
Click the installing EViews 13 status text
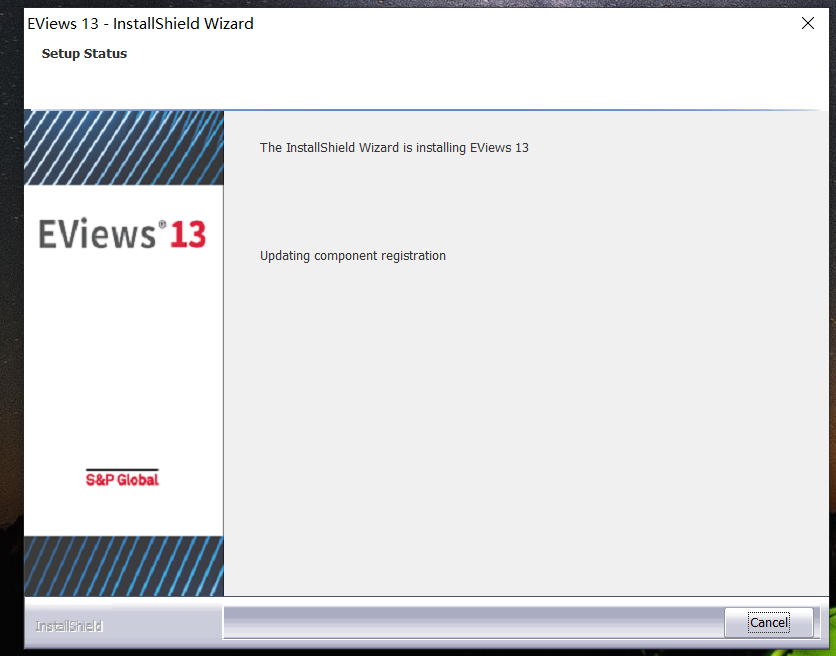coord(394,147)
